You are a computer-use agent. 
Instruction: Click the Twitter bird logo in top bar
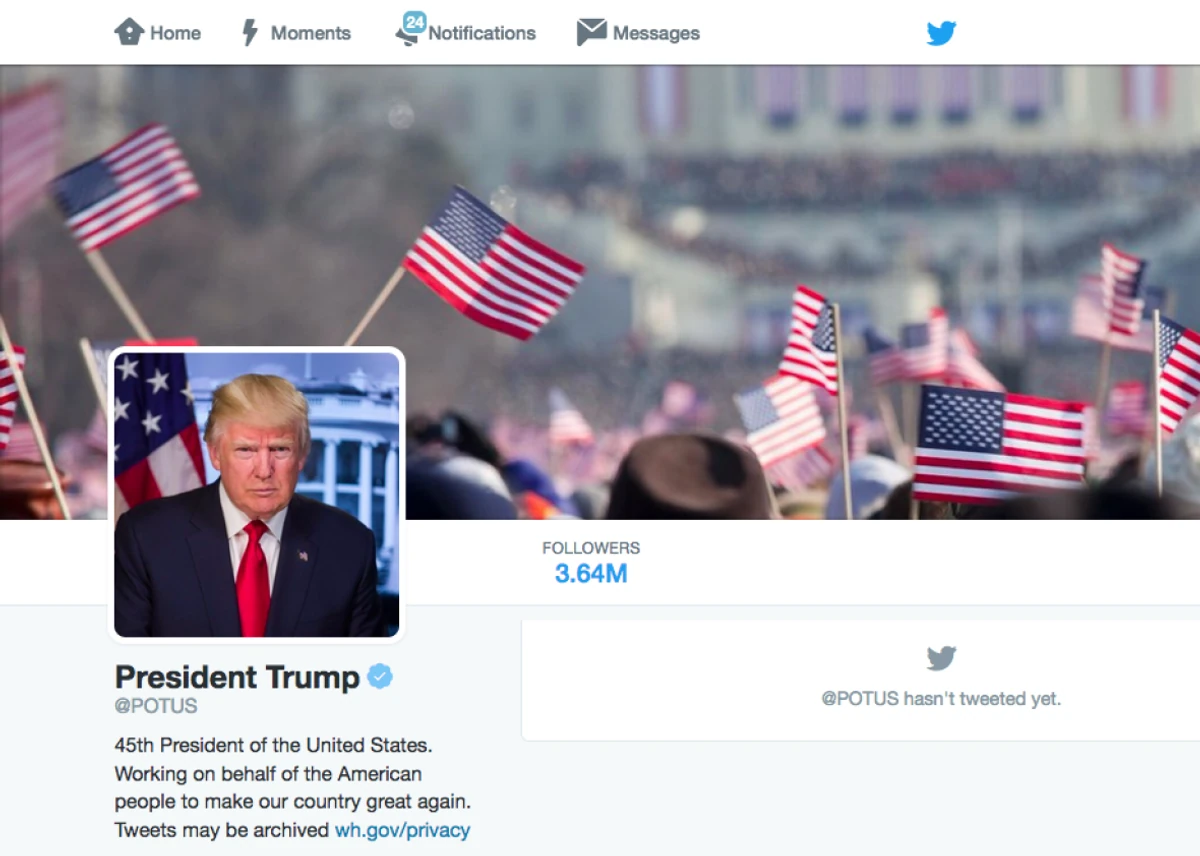(941, 33)
